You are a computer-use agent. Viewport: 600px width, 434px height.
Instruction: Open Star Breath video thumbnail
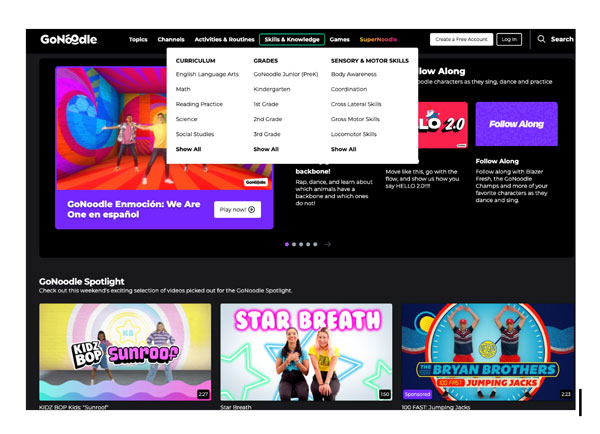tap(306, 352)
